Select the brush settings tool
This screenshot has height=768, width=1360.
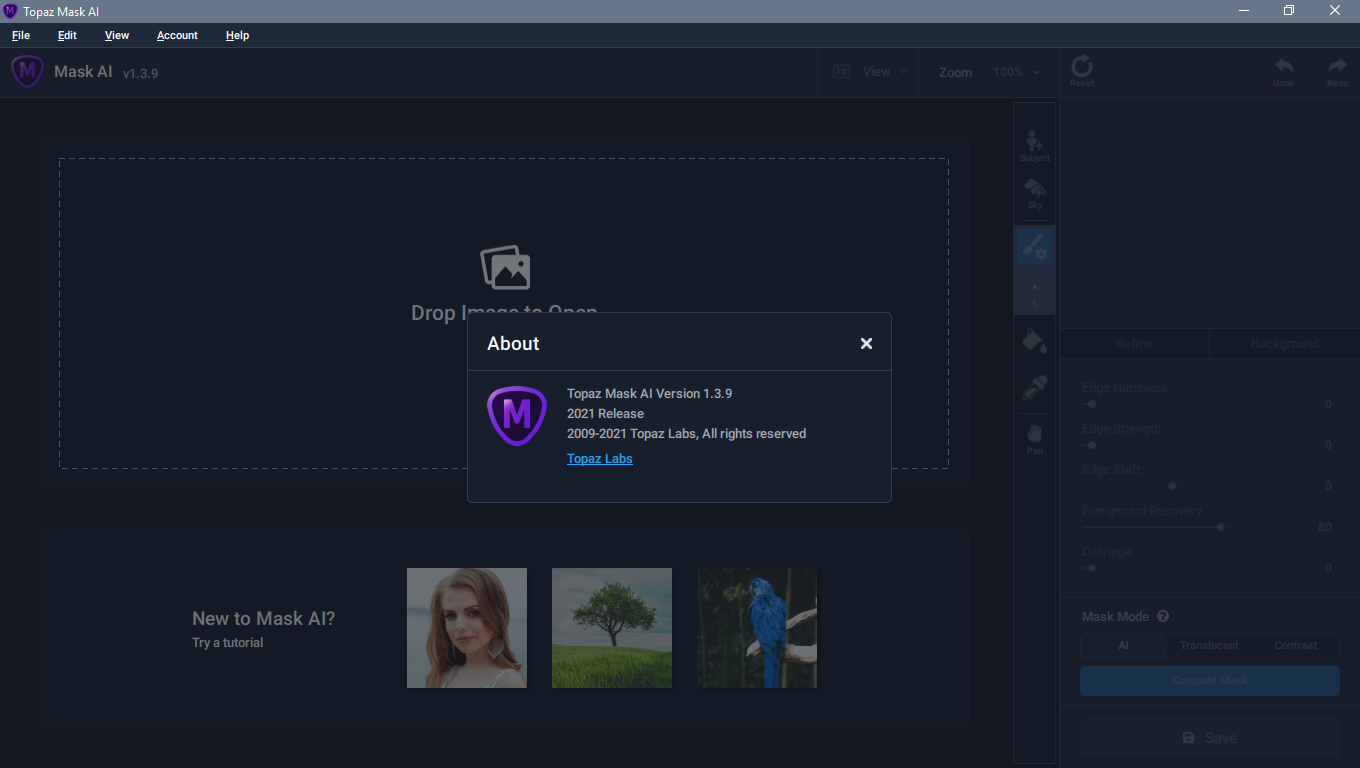[x=1035, y=246]
